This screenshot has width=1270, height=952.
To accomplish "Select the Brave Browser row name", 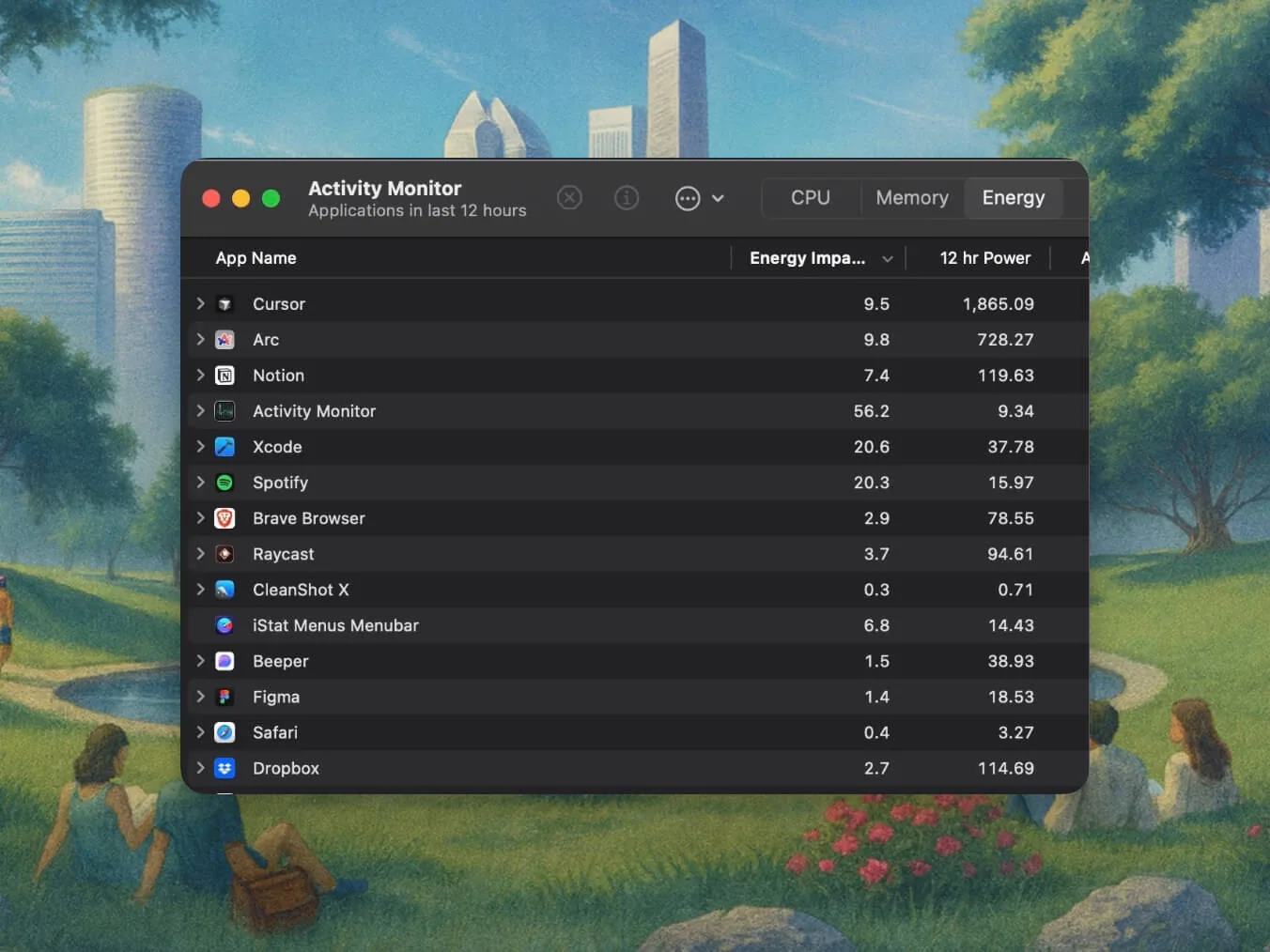I will click(x=309, y=518).
